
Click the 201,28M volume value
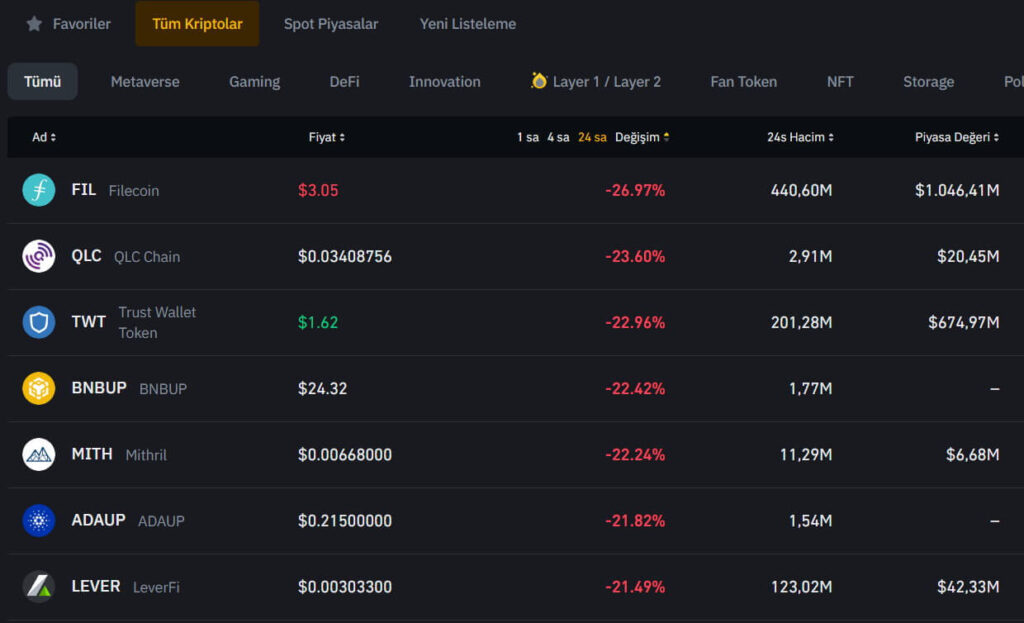pyautogui.click(x=801, y=322)
